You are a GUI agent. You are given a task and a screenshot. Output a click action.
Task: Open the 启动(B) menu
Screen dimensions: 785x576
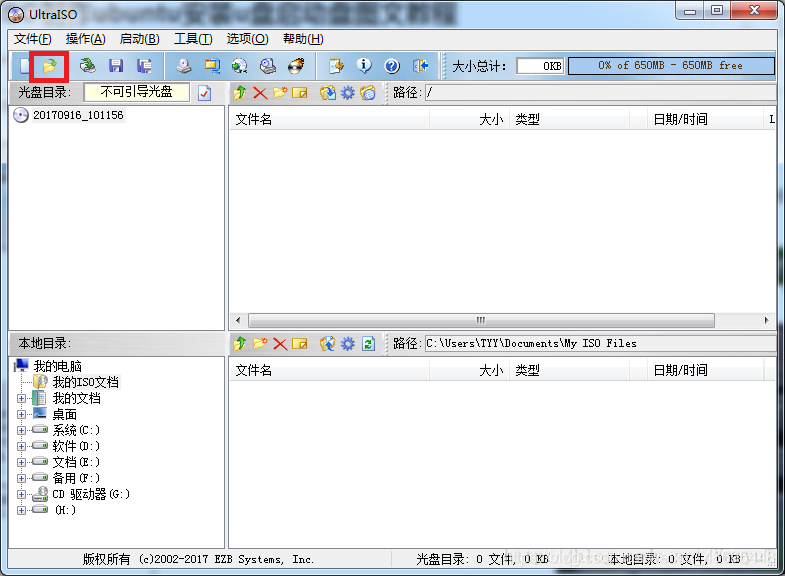[x=140, y=39]
